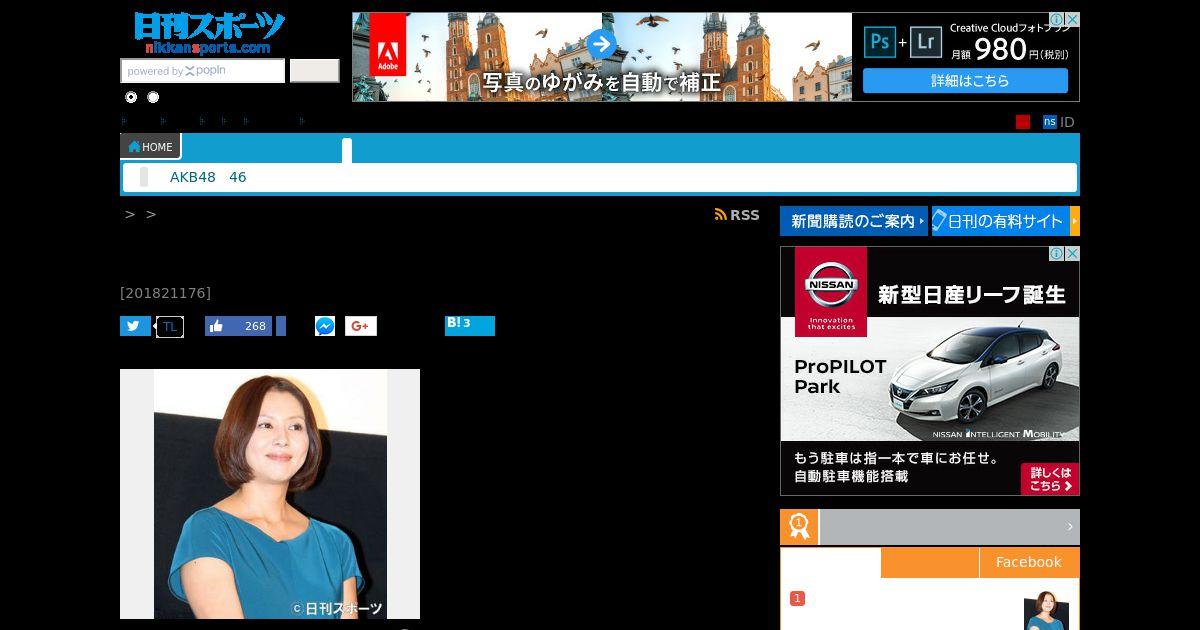Share via Facebook Messenger icon
Viewport: 1200px width, 630px height.
point(325,326)
